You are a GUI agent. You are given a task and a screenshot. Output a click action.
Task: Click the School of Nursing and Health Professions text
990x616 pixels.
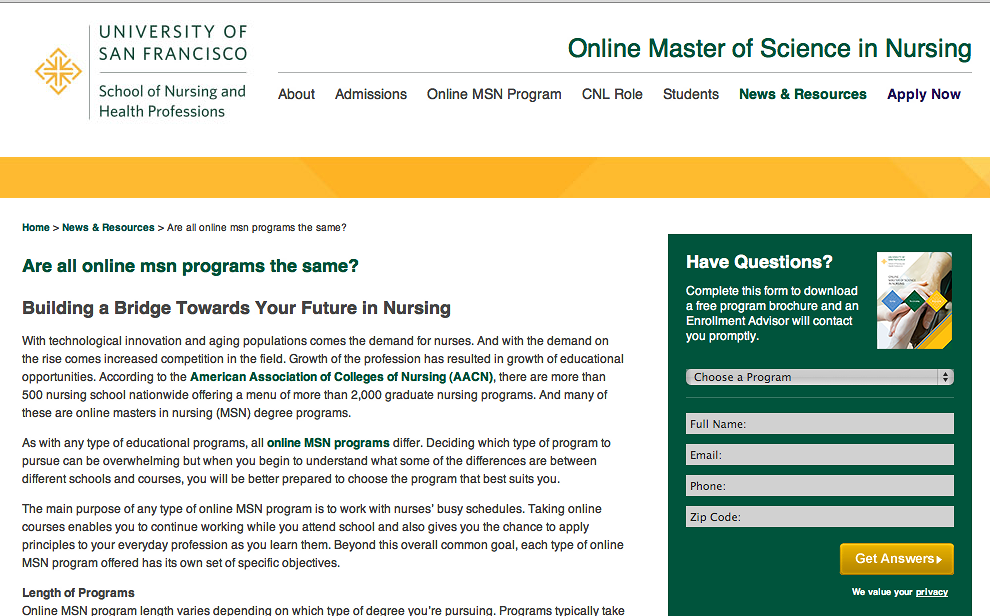pos(172,101)
